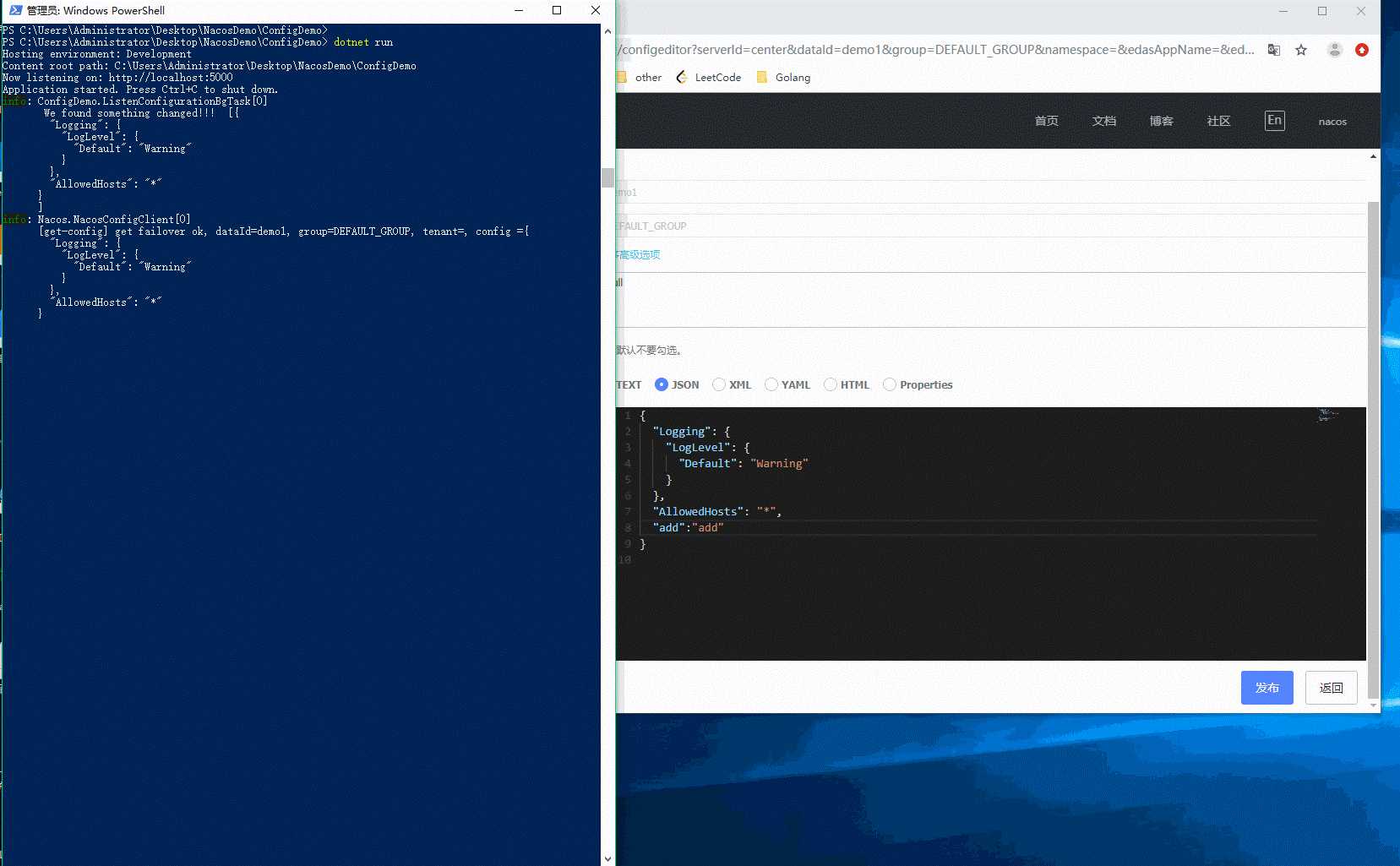Open the LeetCode bookmark
The height and width of the screenshot is (866, 1400).
[x=709, y=77]
